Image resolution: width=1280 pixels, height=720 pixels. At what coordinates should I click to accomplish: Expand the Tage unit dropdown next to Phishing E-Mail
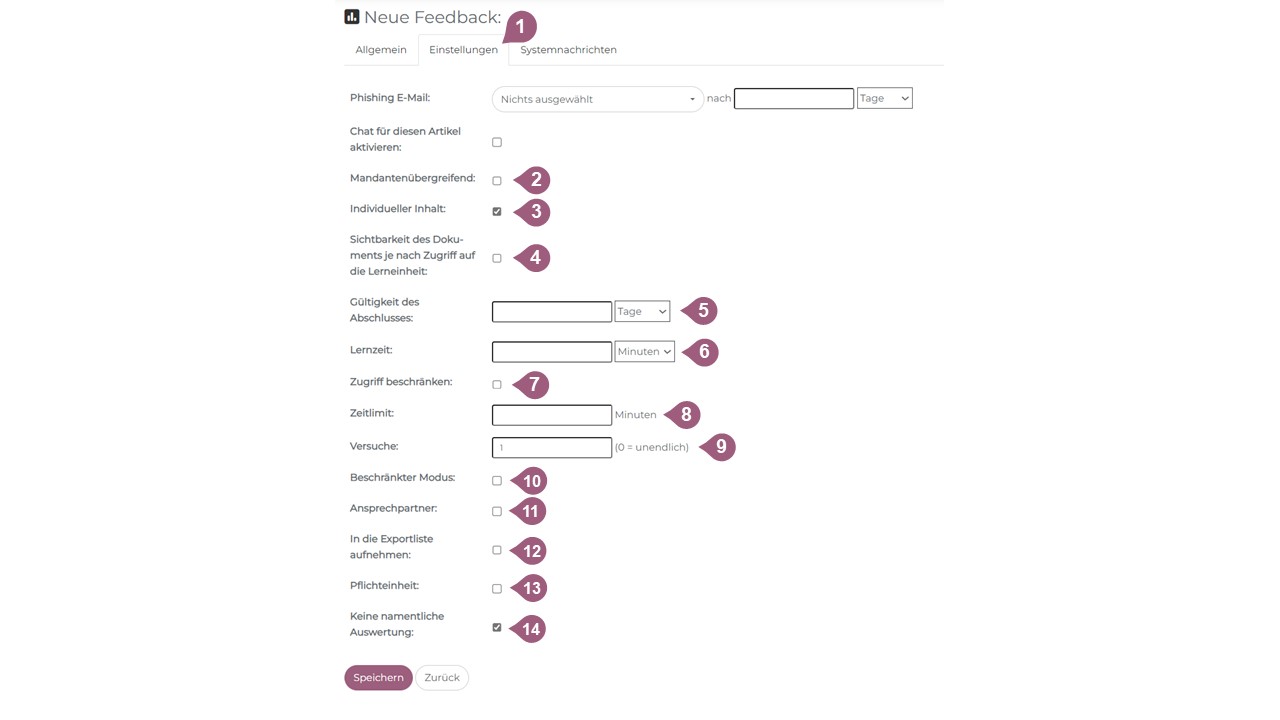(x=885, y=98)
